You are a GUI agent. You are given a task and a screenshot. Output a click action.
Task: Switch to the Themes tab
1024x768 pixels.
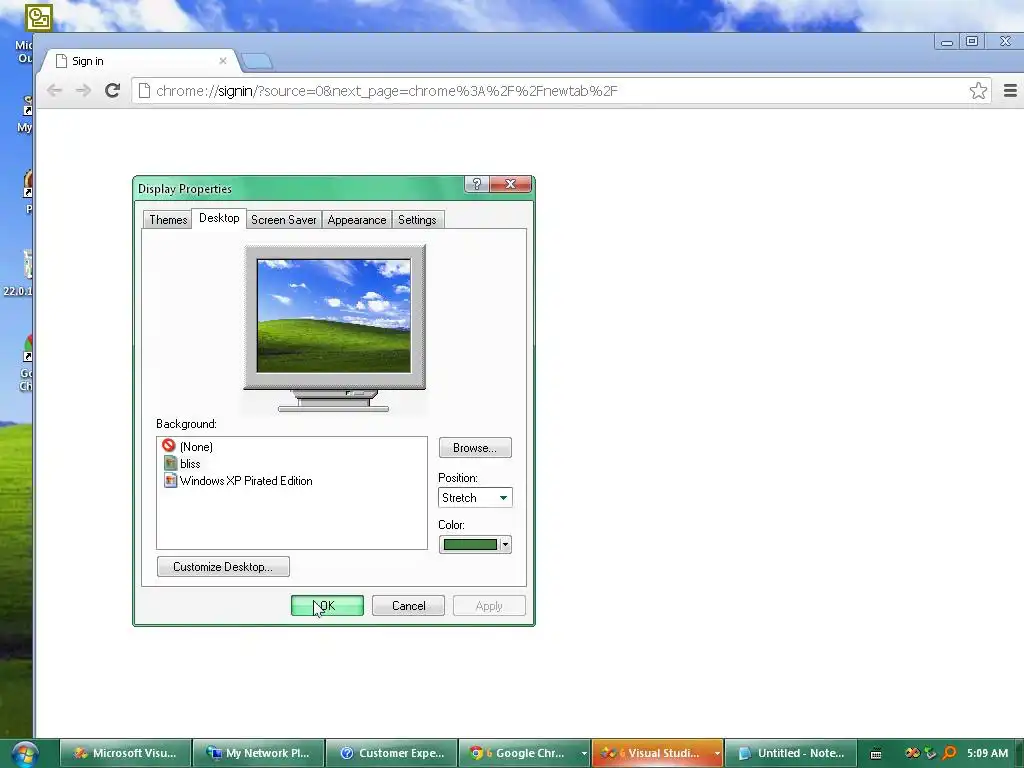tap(168, 219)
